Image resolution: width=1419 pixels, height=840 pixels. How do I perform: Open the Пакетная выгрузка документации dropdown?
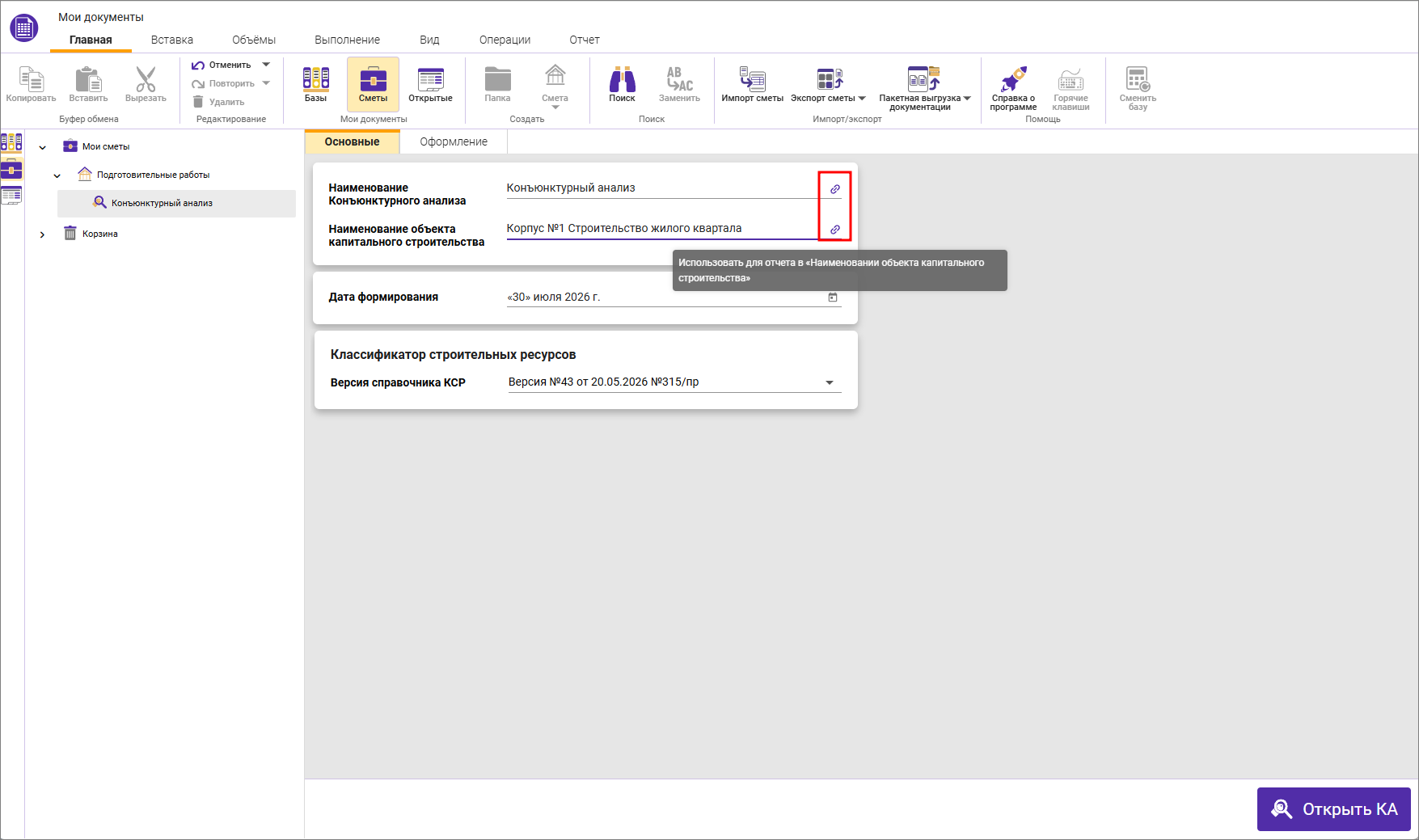pos(967,99)
